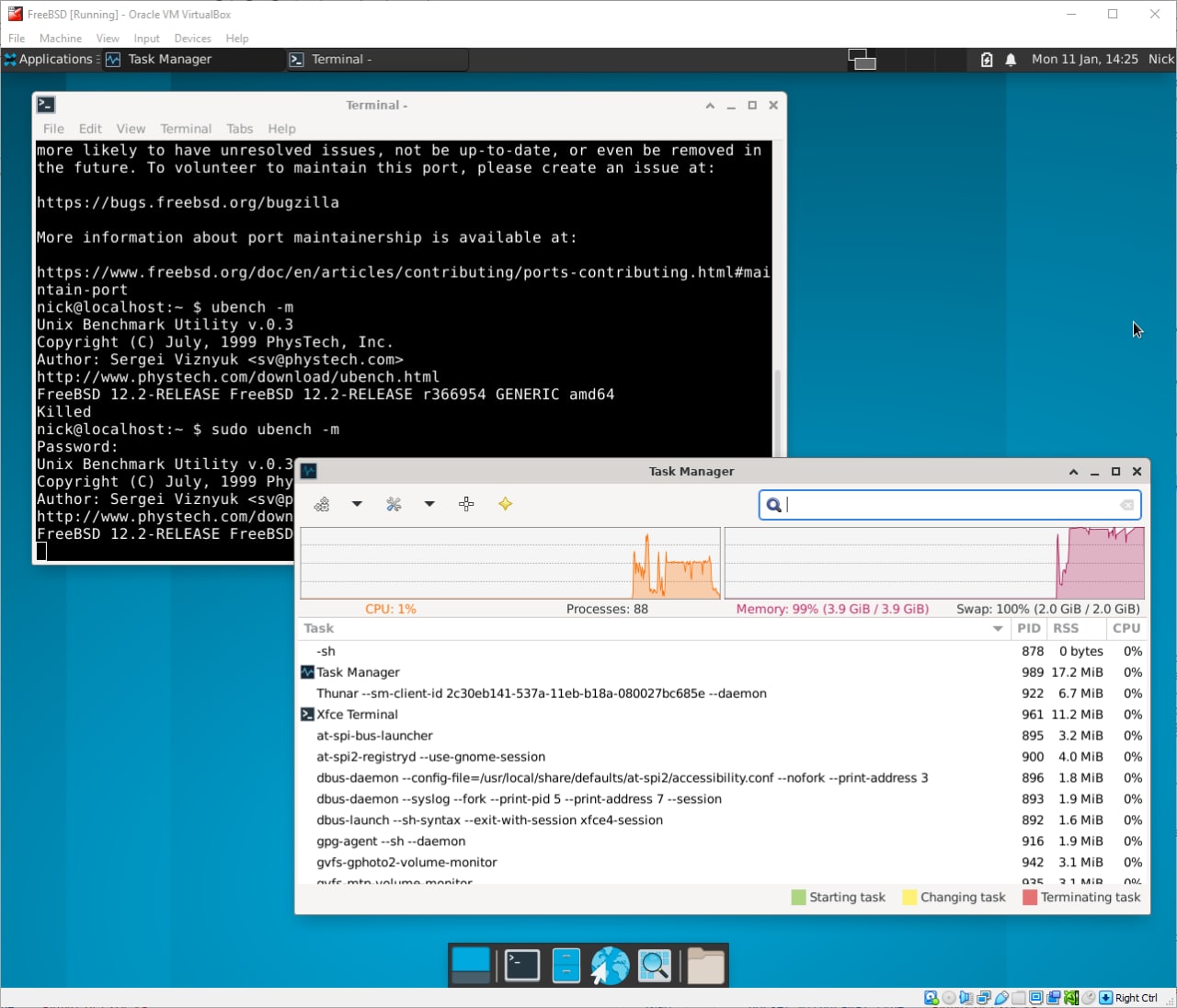Viewport: 1177px width, 1008px height.
Task: Open VirtualBox Input menu
Action: (x=146, y=39)
